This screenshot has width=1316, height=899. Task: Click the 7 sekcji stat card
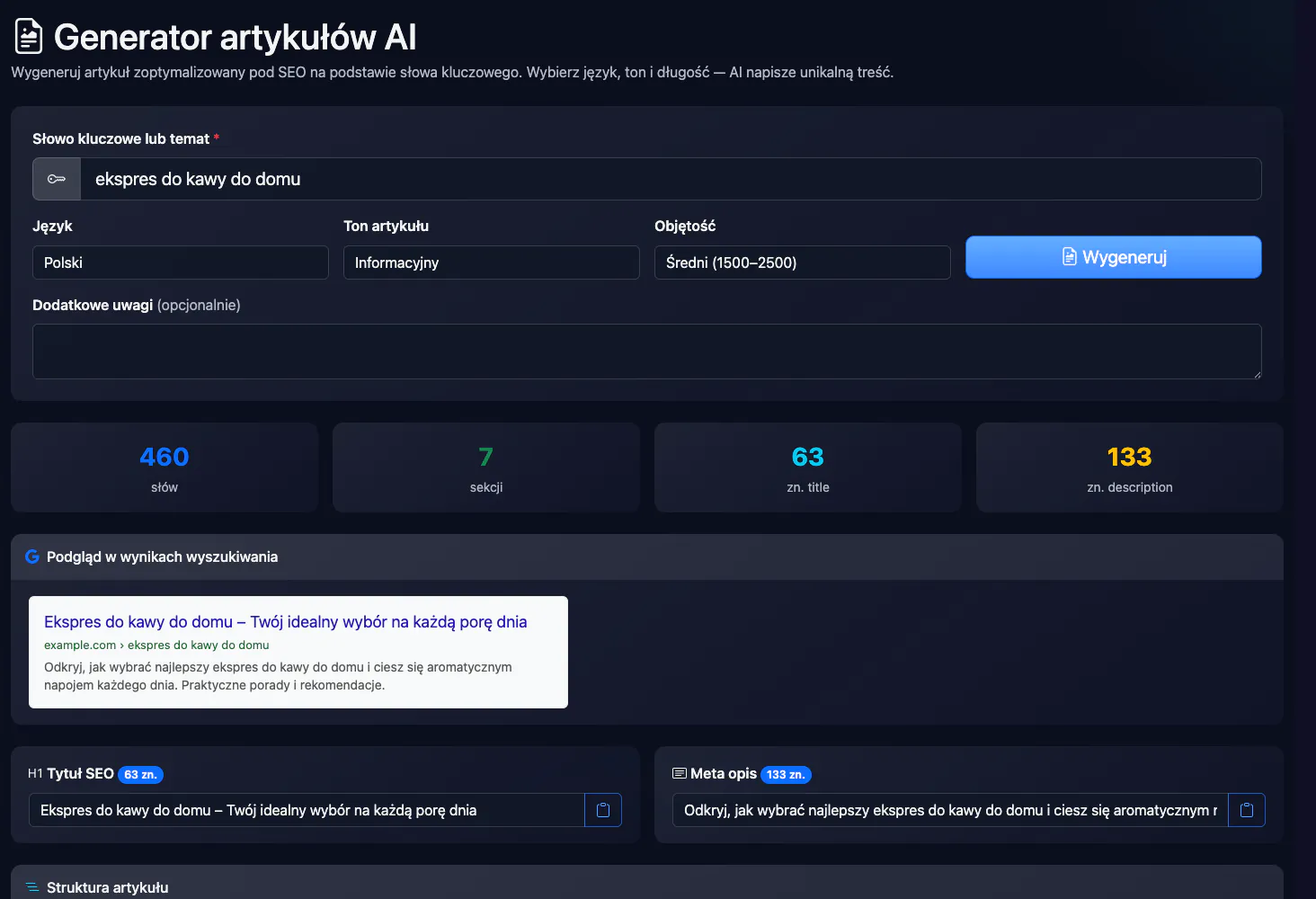click(486, 467)
